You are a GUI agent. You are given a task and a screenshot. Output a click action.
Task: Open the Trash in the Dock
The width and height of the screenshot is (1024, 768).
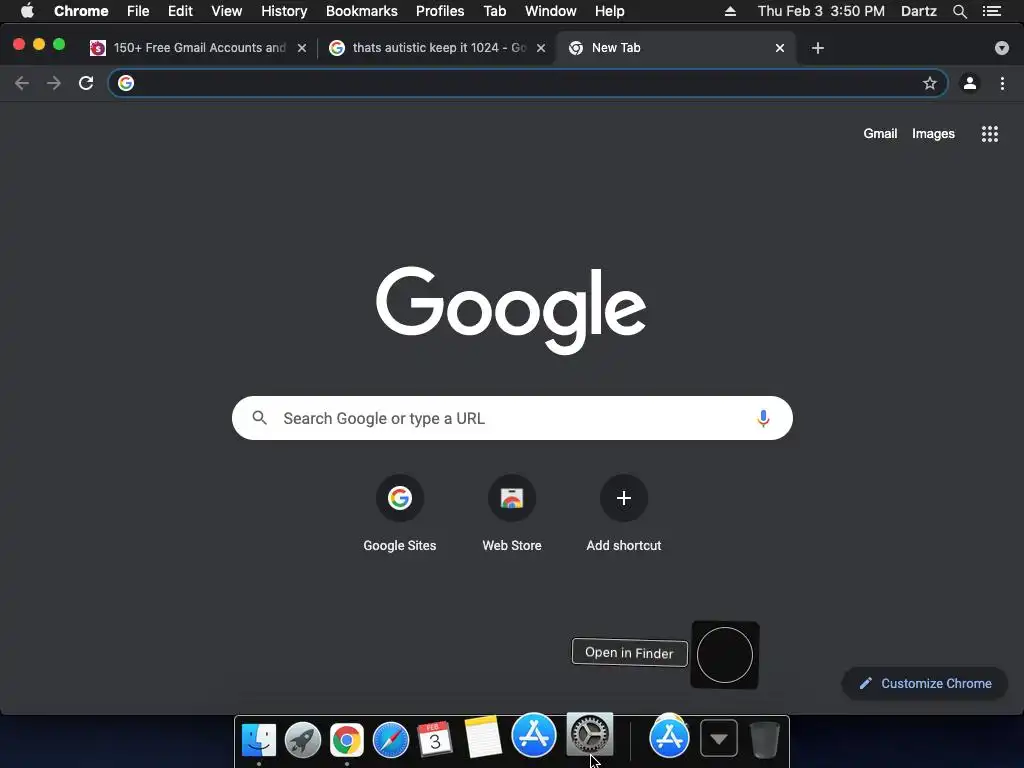pyautogui.click(x=764, y=740)
